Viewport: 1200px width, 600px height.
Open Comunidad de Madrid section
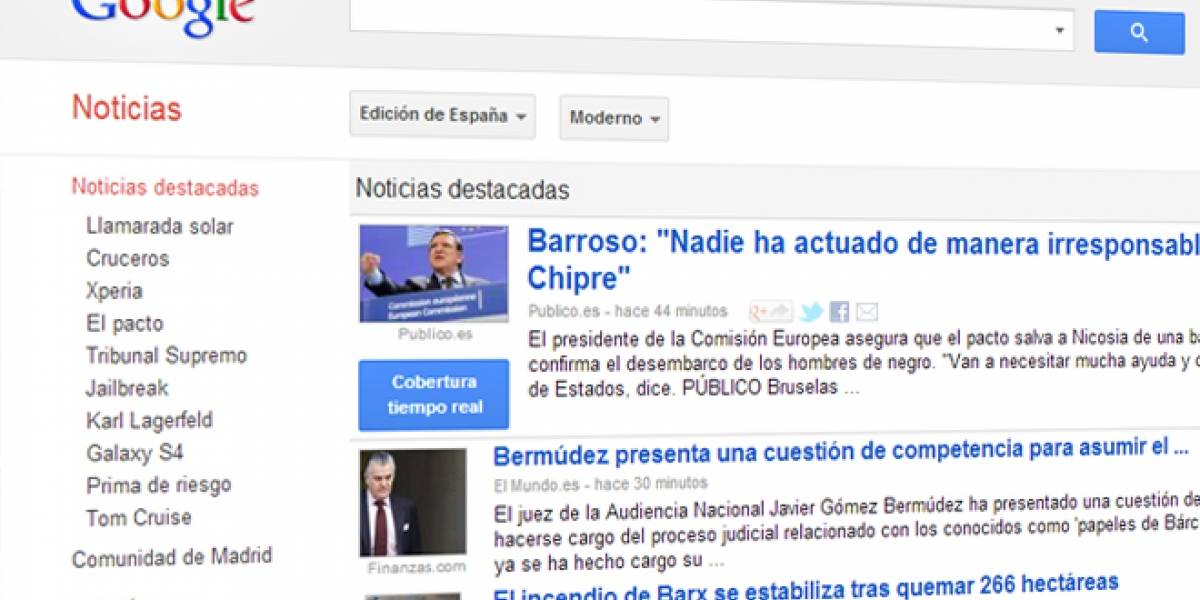(x=172, y=557)
